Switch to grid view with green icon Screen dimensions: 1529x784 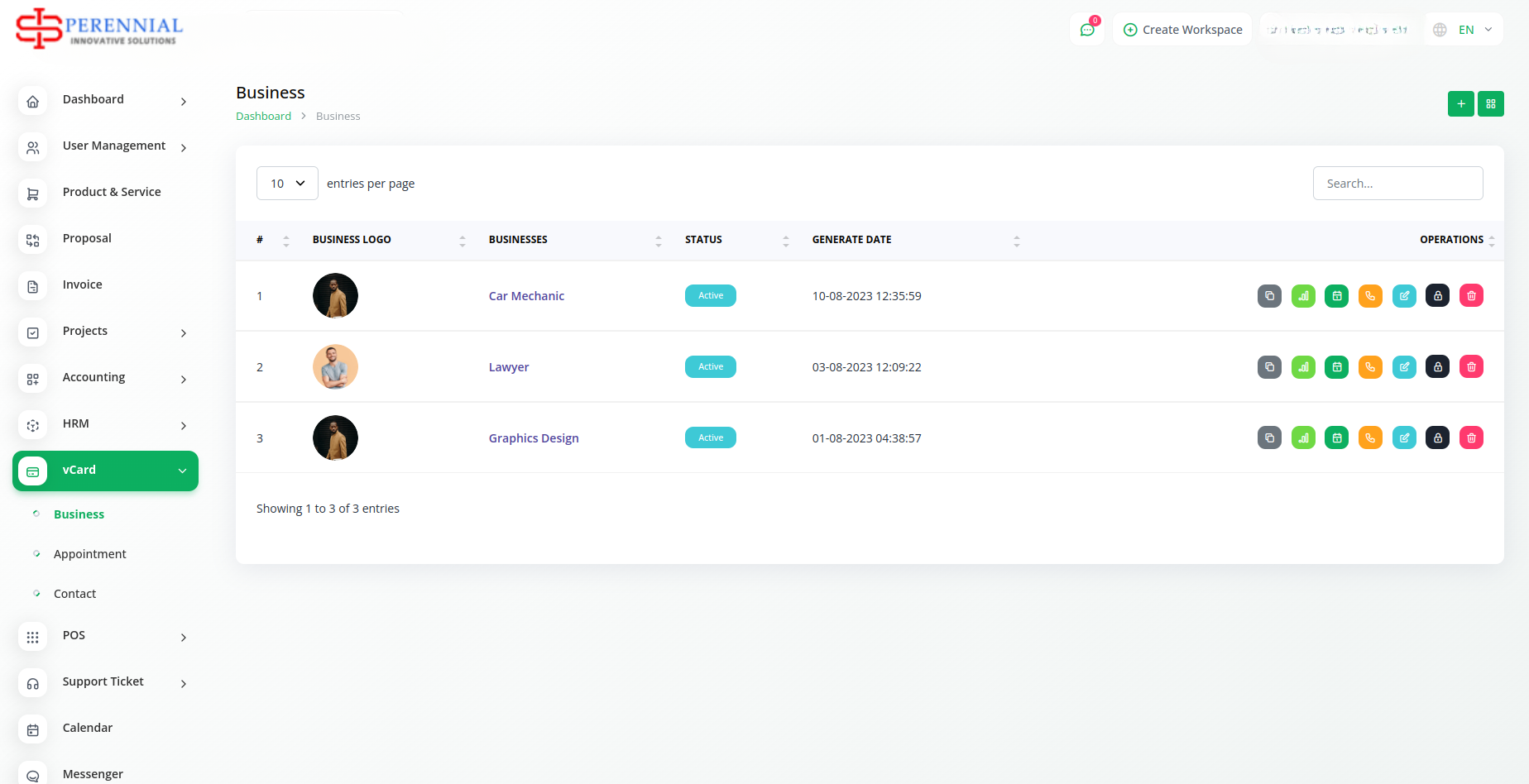(1491, 104)
